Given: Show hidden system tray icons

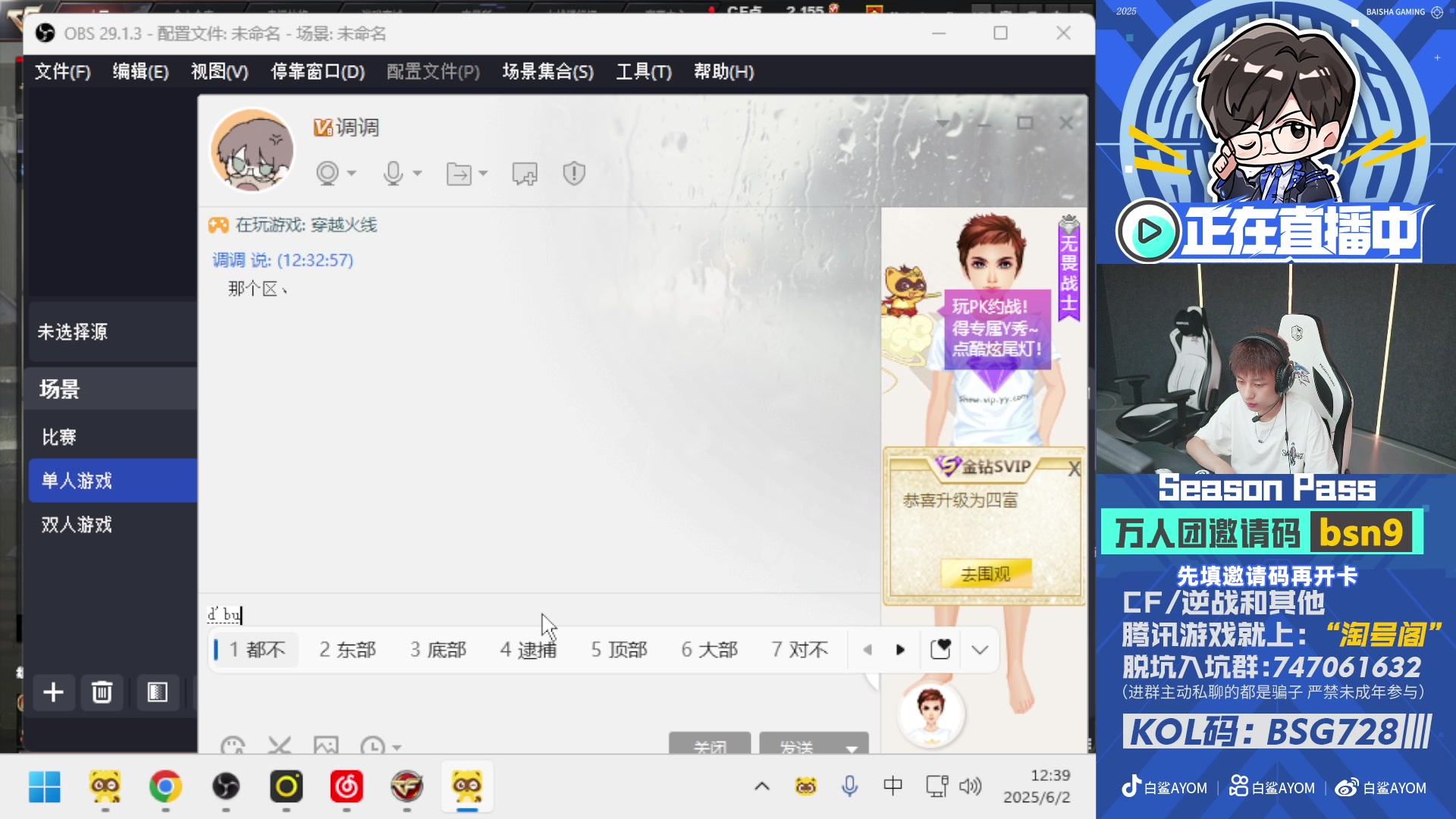Looking at the screenshot, I should coord(762,786).
